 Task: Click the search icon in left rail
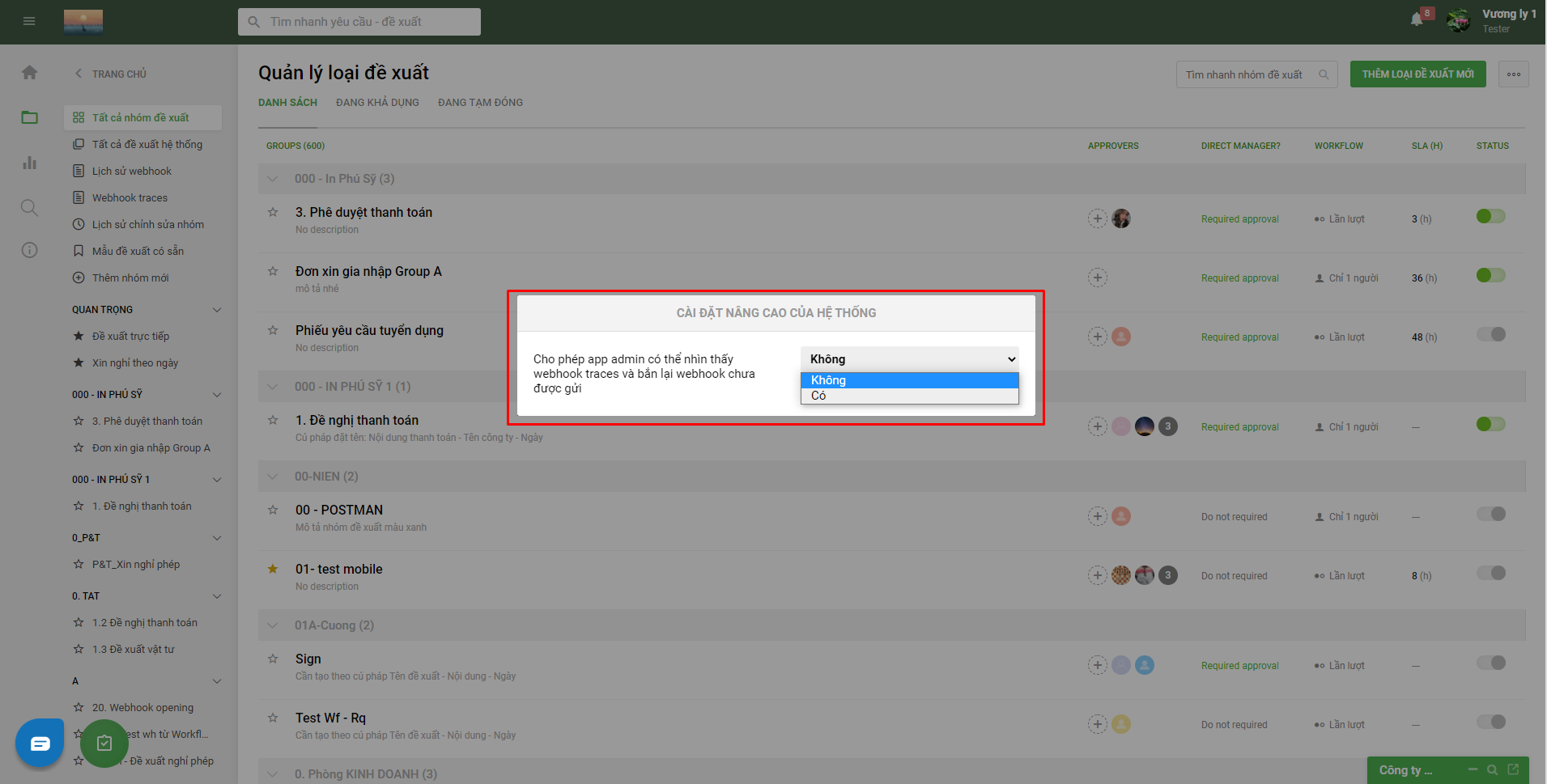tap(29, 208)
